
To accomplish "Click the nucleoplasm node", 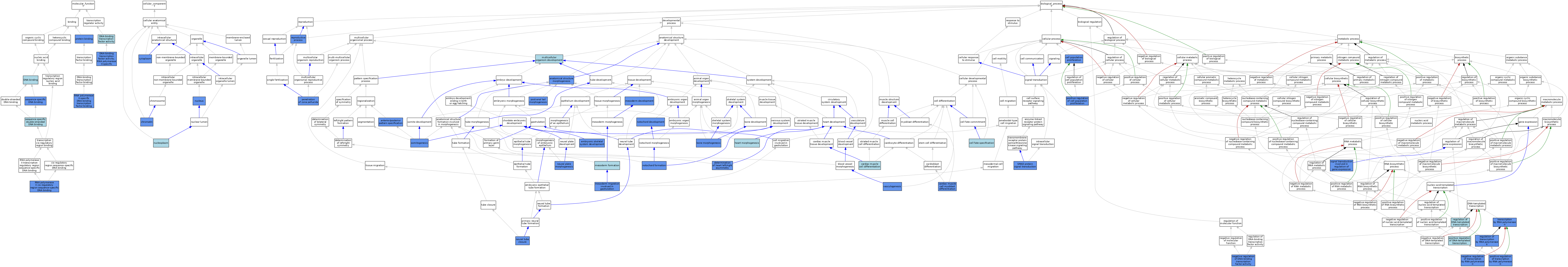I will point(161,143).
